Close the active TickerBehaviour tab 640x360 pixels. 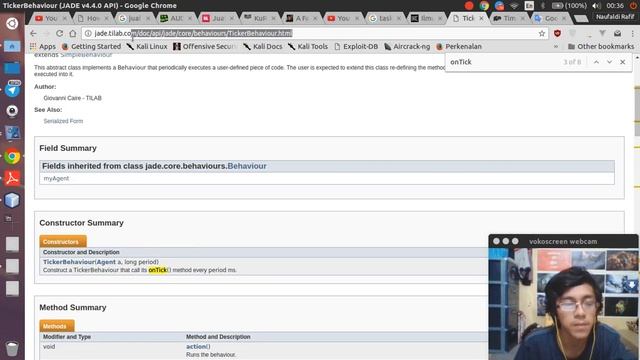coord(481,18)
